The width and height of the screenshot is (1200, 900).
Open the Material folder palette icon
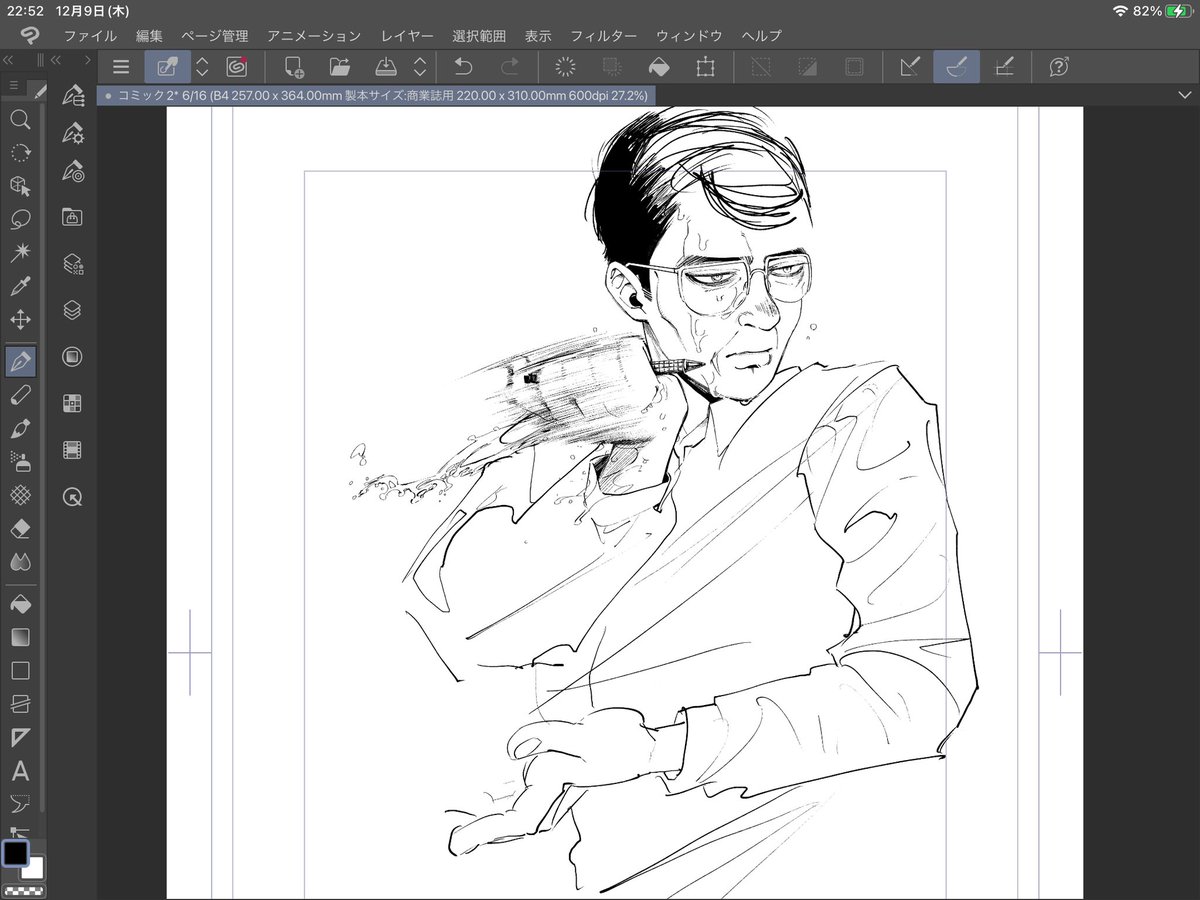click(72, 216)
